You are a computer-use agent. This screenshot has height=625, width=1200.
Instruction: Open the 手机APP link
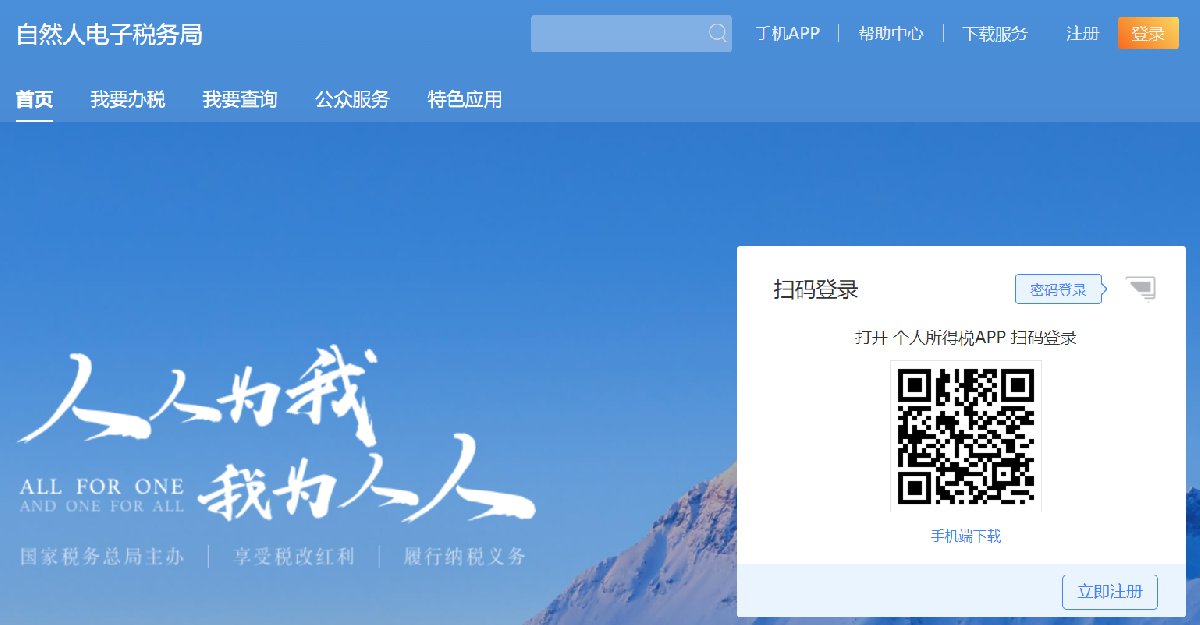click(787, 33)
